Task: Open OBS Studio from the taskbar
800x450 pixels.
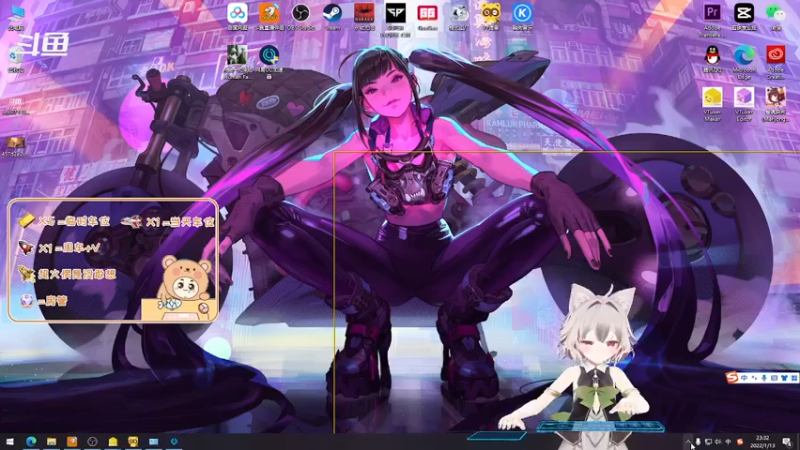Action: point(92,441)
